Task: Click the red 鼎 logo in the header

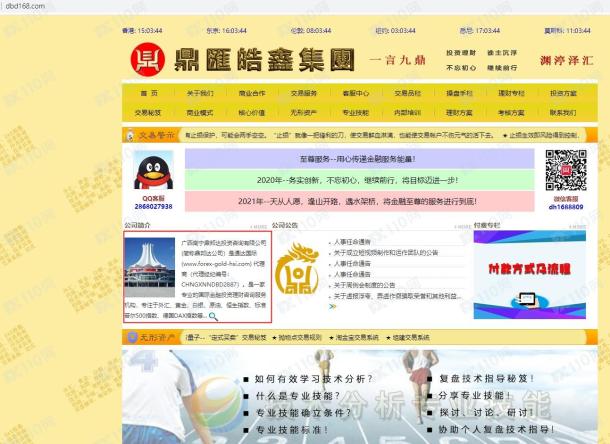Action: [147, 60]
